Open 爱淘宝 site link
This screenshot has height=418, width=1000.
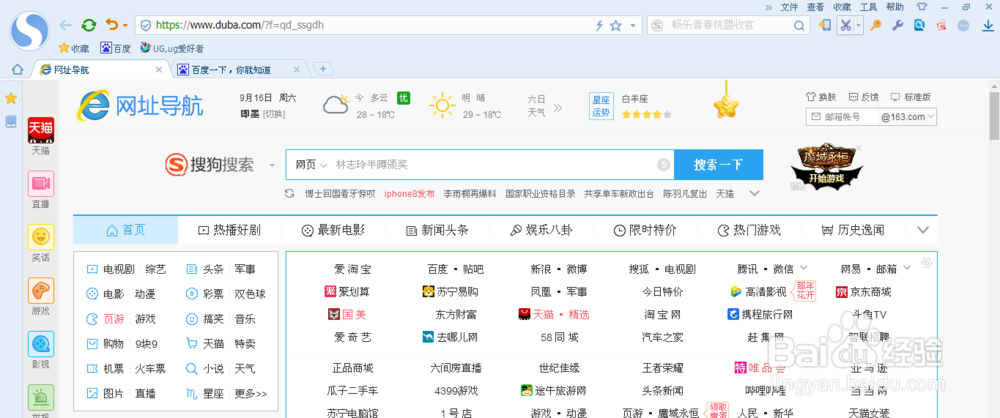[353, 269]
